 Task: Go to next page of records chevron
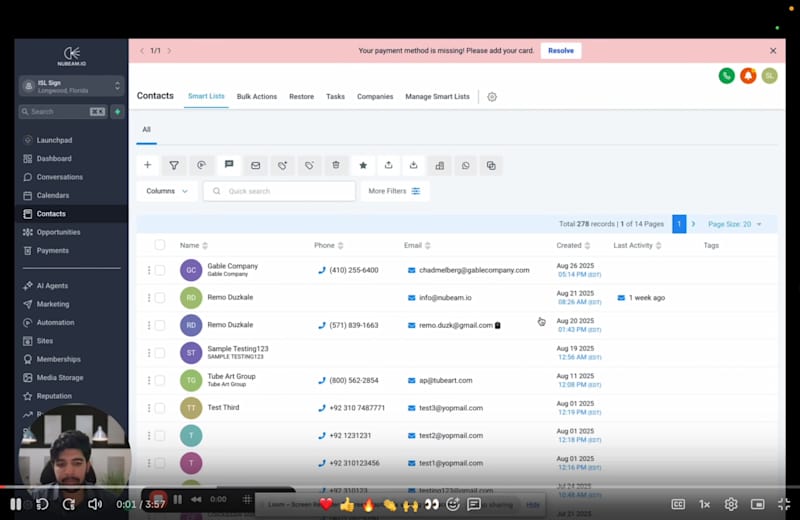pos(693,224)
